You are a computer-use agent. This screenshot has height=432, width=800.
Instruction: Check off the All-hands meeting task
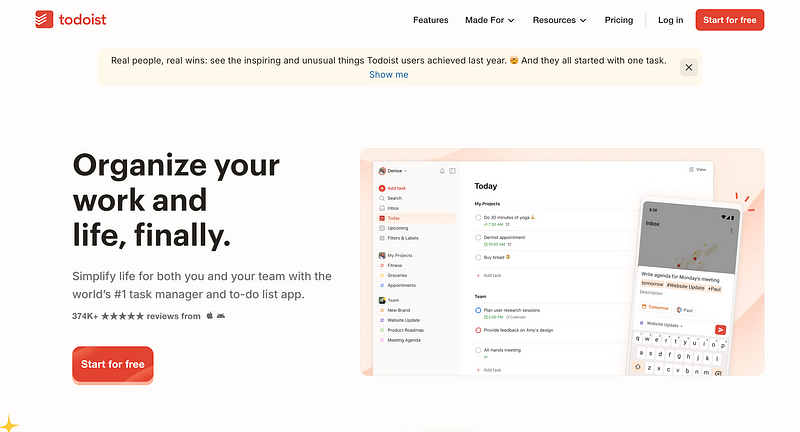[478, 350]
